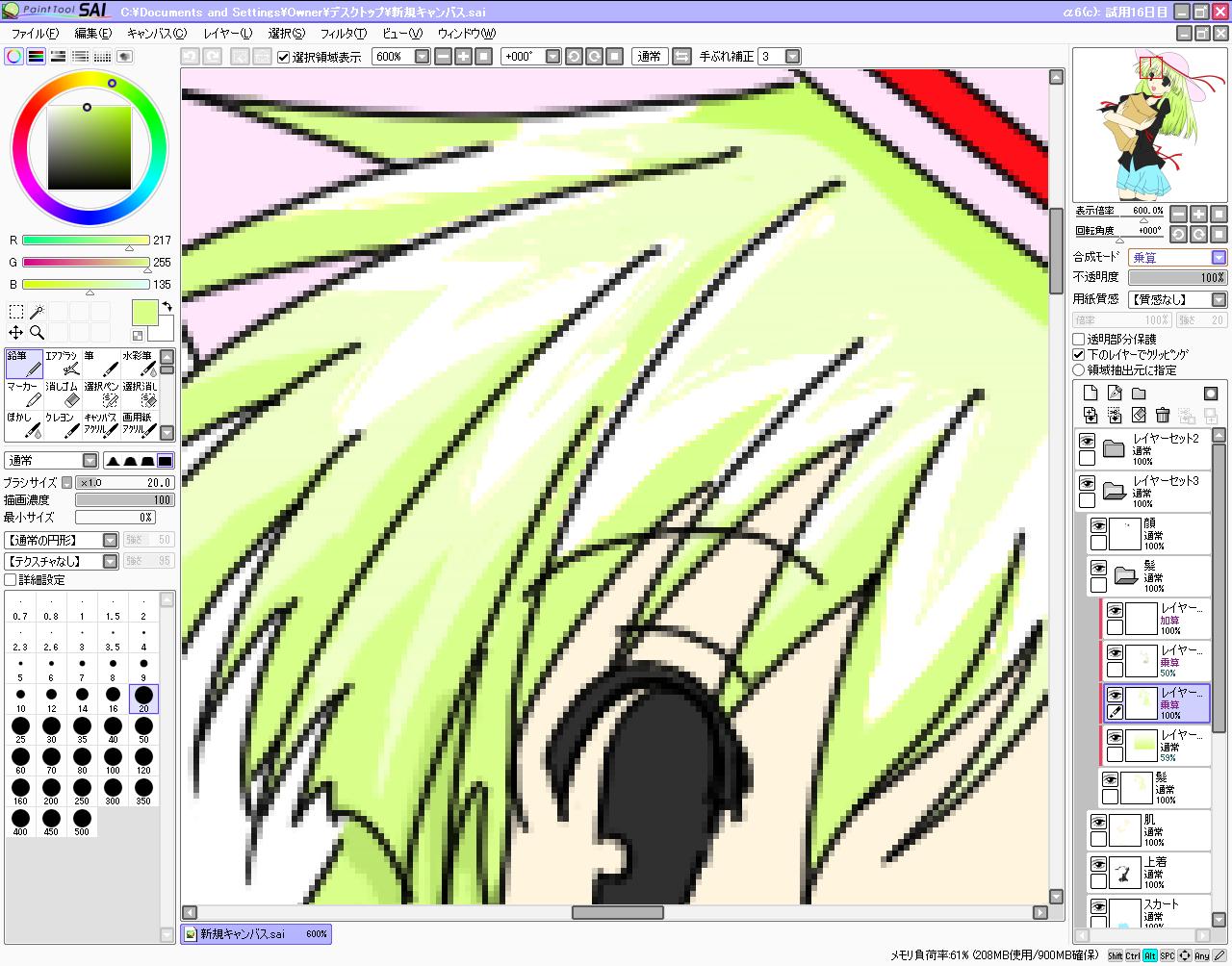This screenshot has width=1232, height=966.
Task: Create a new linework pen layer
Action: click(1115, 393)
